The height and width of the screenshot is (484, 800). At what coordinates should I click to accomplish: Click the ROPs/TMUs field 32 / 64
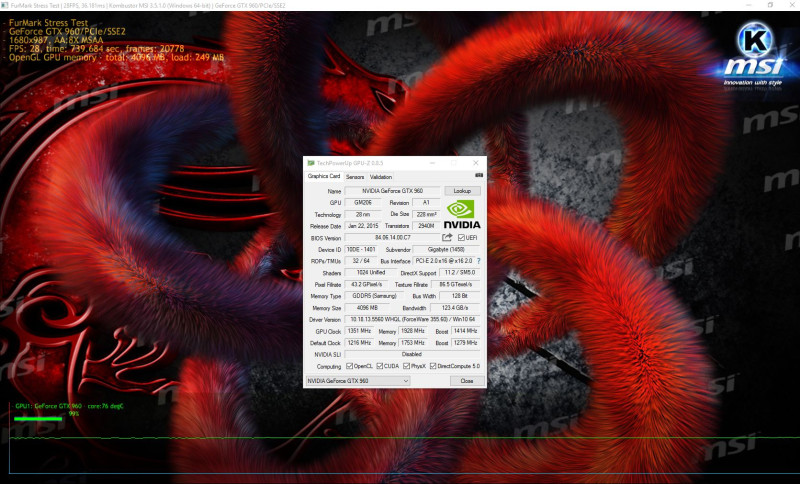point(361,261)
